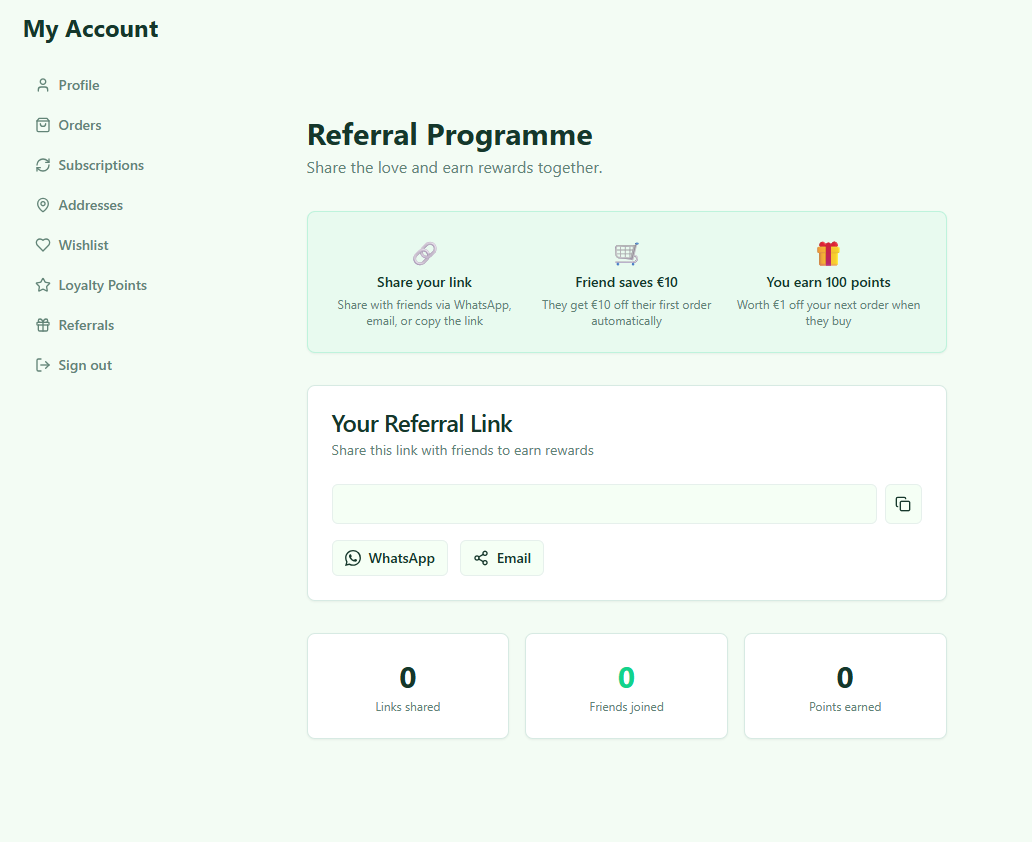Click the shopping cart emoji icon
This screenshot has height=842, width=1032.
(627, 253)
